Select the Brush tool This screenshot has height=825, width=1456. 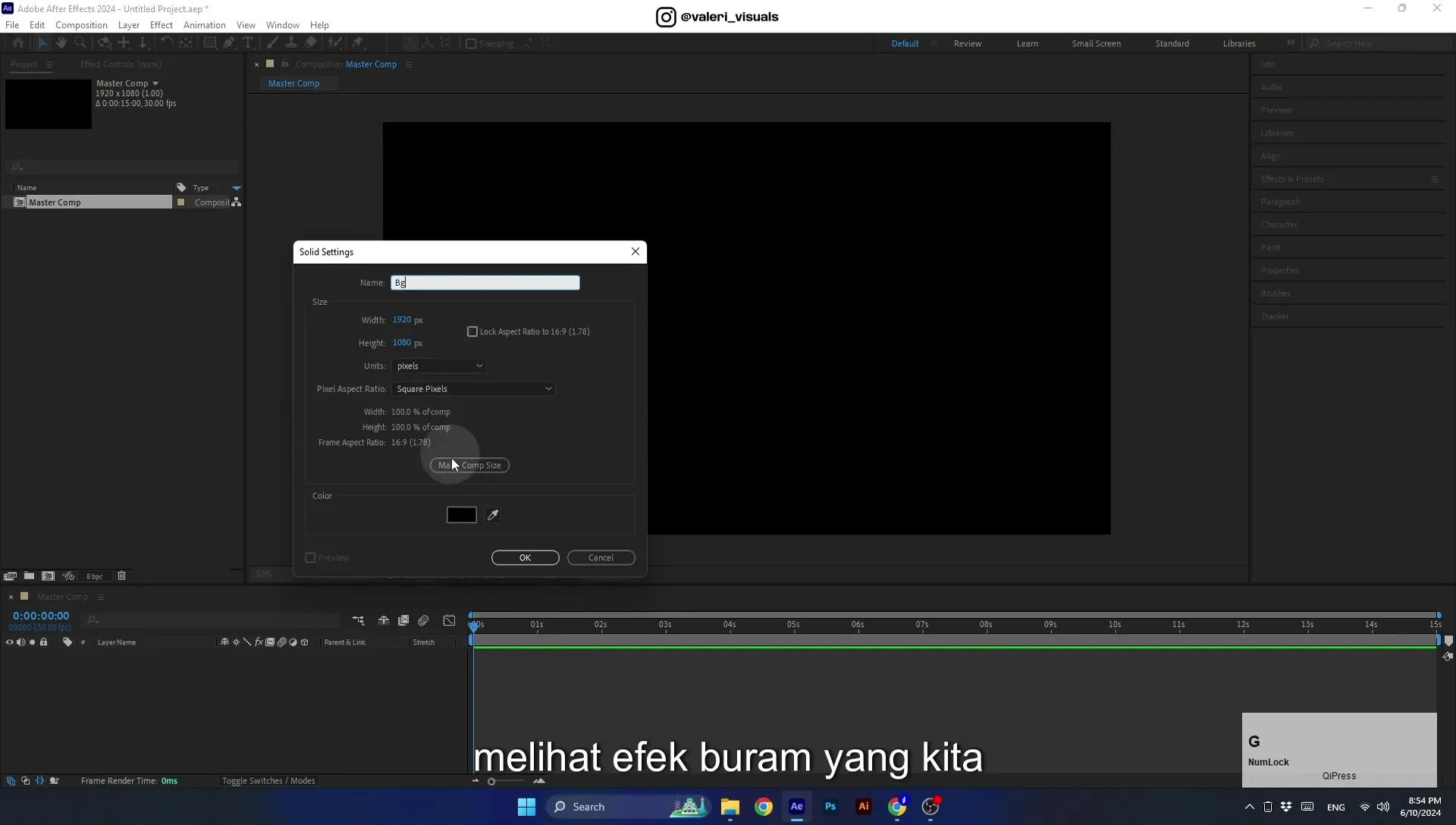[x=272, y=43]
